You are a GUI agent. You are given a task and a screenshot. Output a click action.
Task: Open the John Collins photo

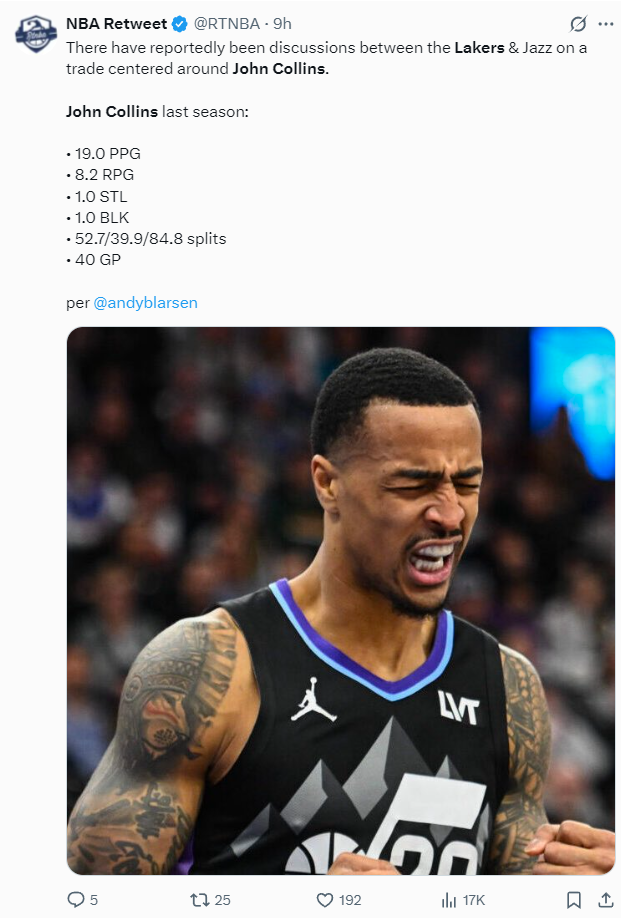(x=341, y=601)
